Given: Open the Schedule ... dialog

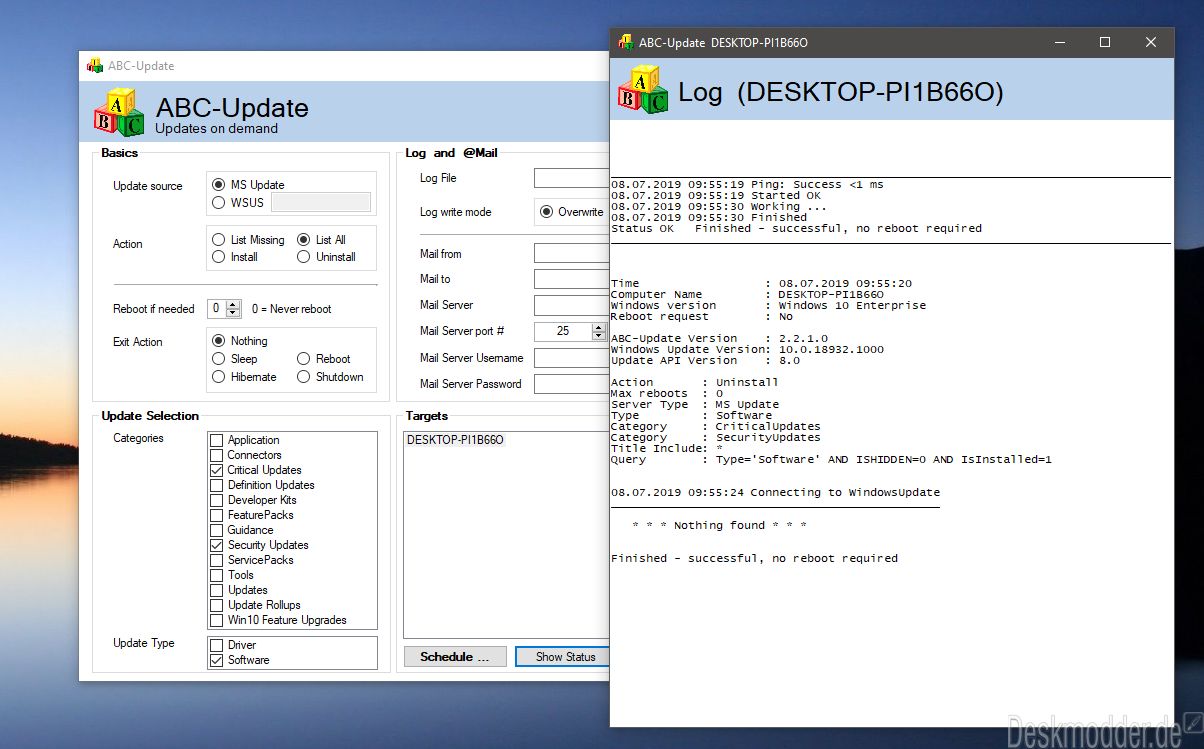Looking at the screenshot, I should pyautogui.click(x=455, y=657).
